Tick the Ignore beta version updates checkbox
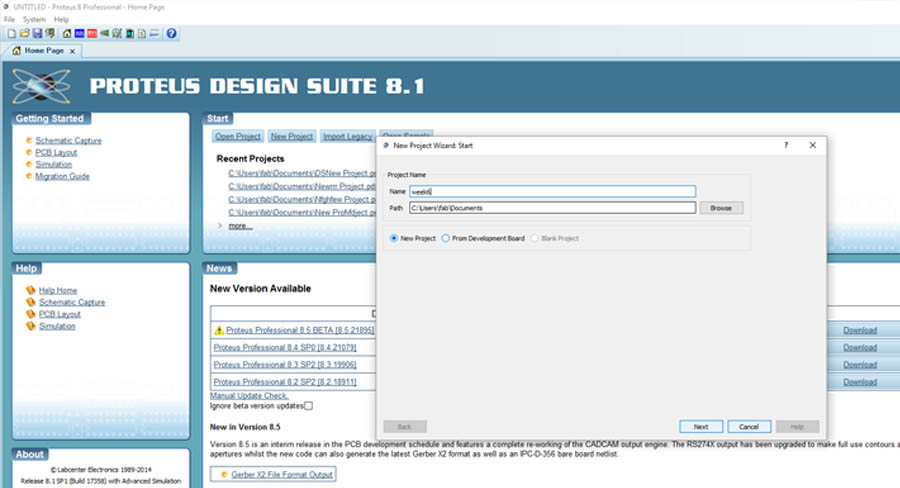This screenshot has width=900, height=488. 309,406
